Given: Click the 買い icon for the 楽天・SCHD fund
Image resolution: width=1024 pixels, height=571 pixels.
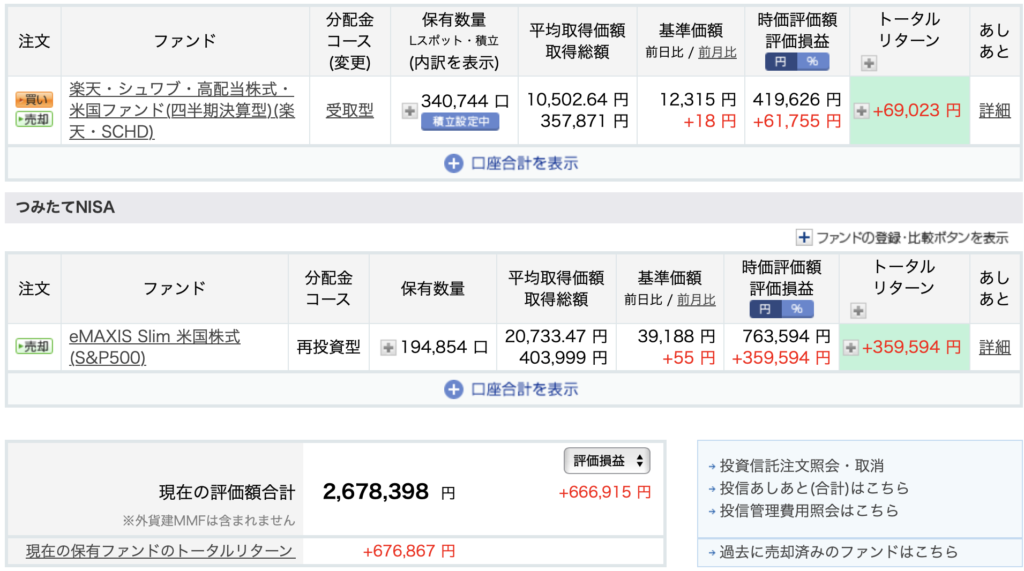Looking at the screenshot, I should point(34,100).
